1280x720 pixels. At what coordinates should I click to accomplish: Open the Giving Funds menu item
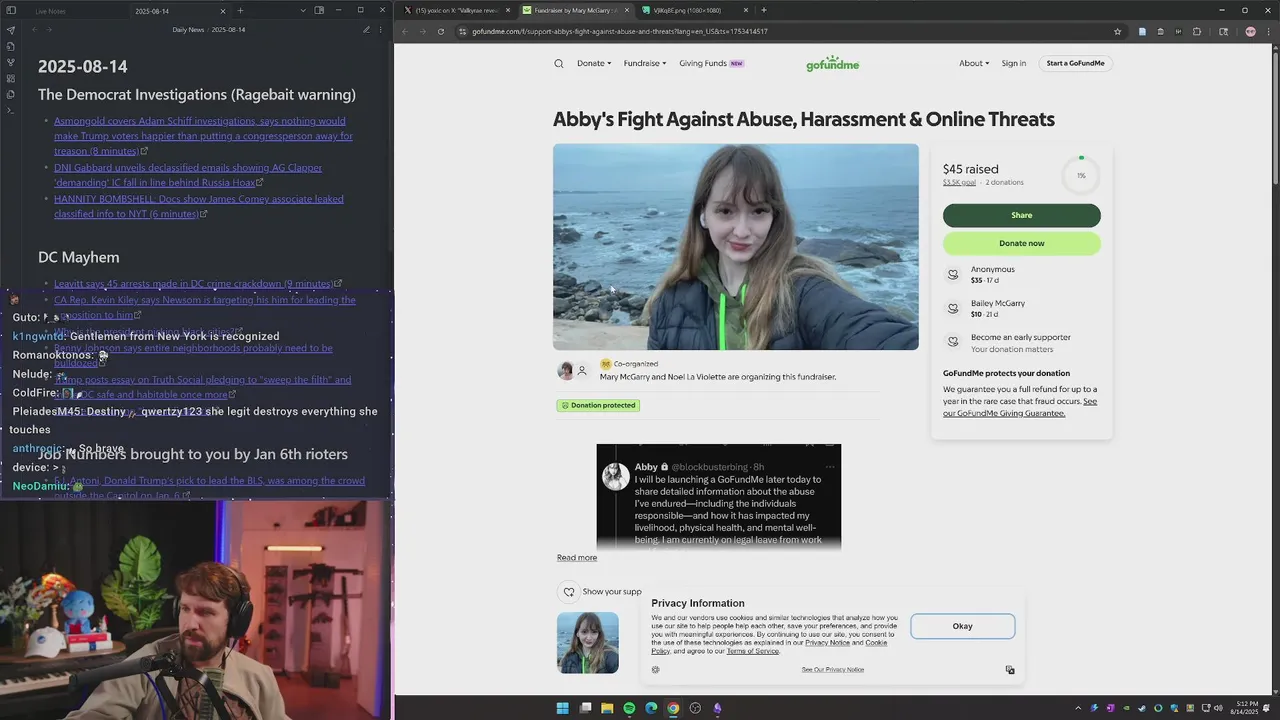(x=711, y=63)
